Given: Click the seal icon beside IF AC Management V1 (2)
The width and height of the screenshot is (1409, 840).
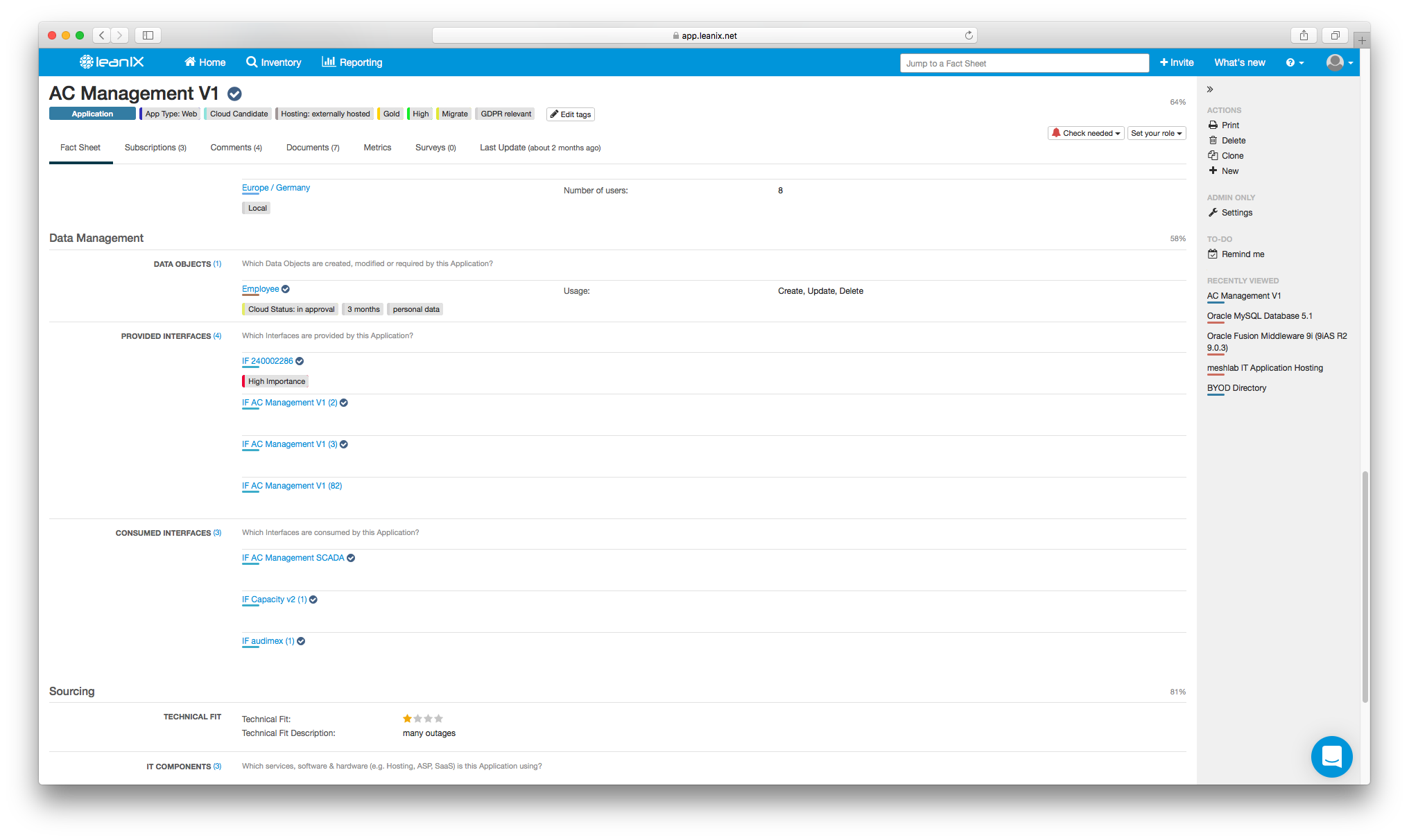Looking at the screenshot, I should (344, 403).
